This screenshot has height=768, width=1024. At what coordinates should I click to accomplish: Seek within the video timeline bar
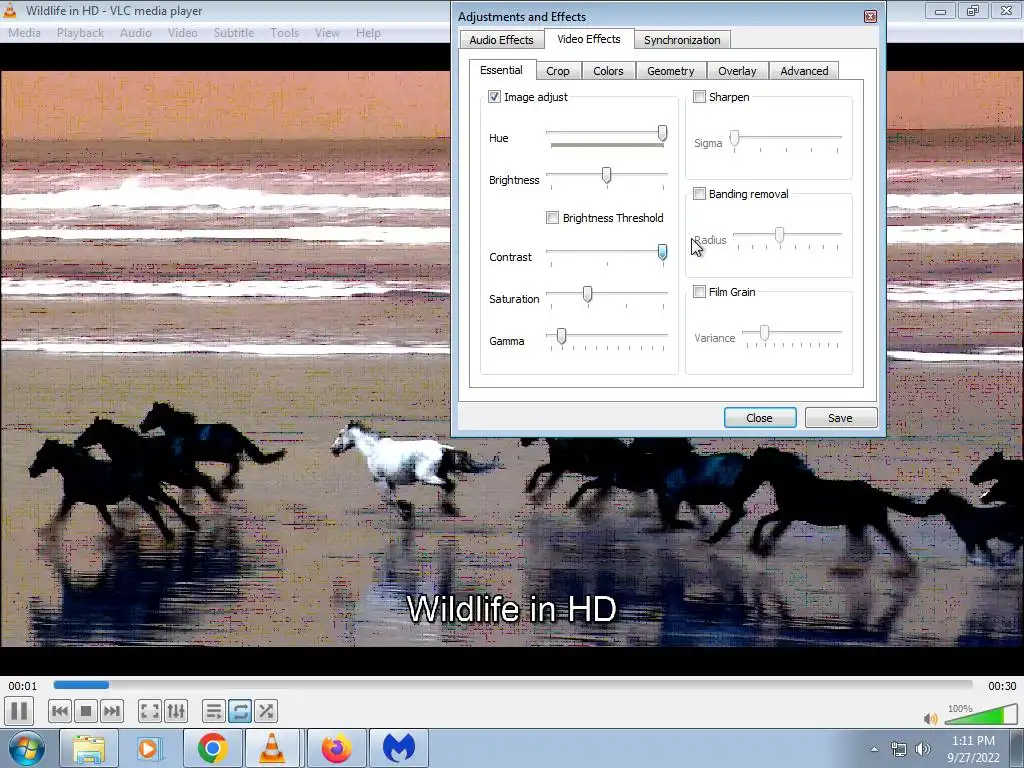513,685
